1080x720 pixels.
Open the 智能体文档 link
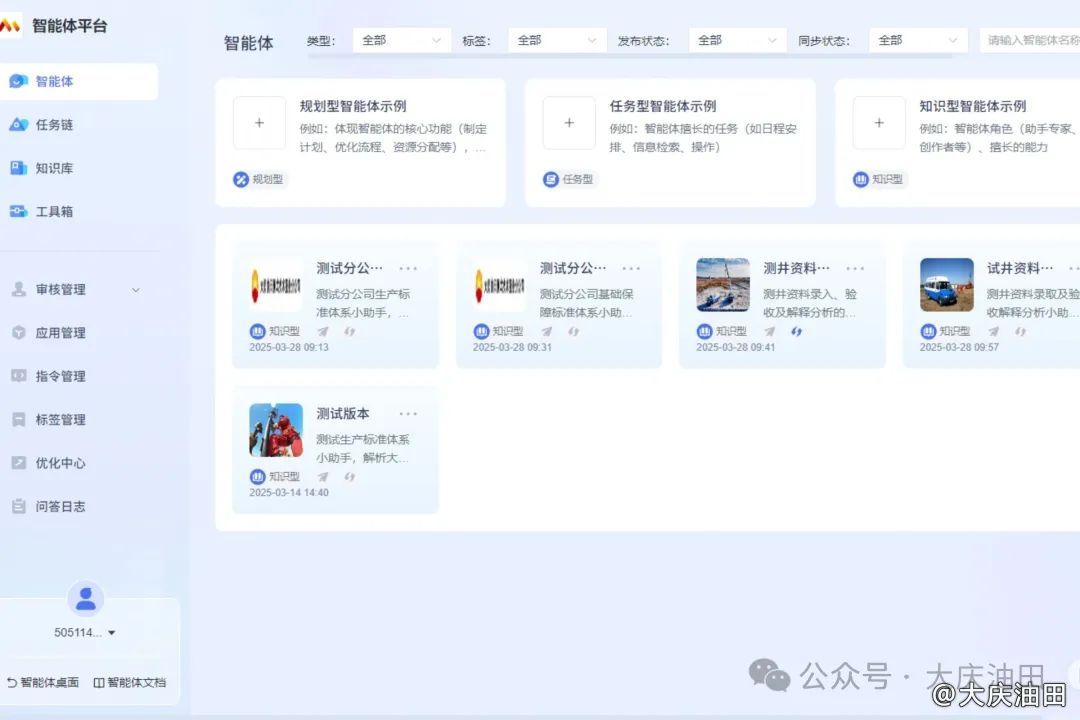(130, 683)
